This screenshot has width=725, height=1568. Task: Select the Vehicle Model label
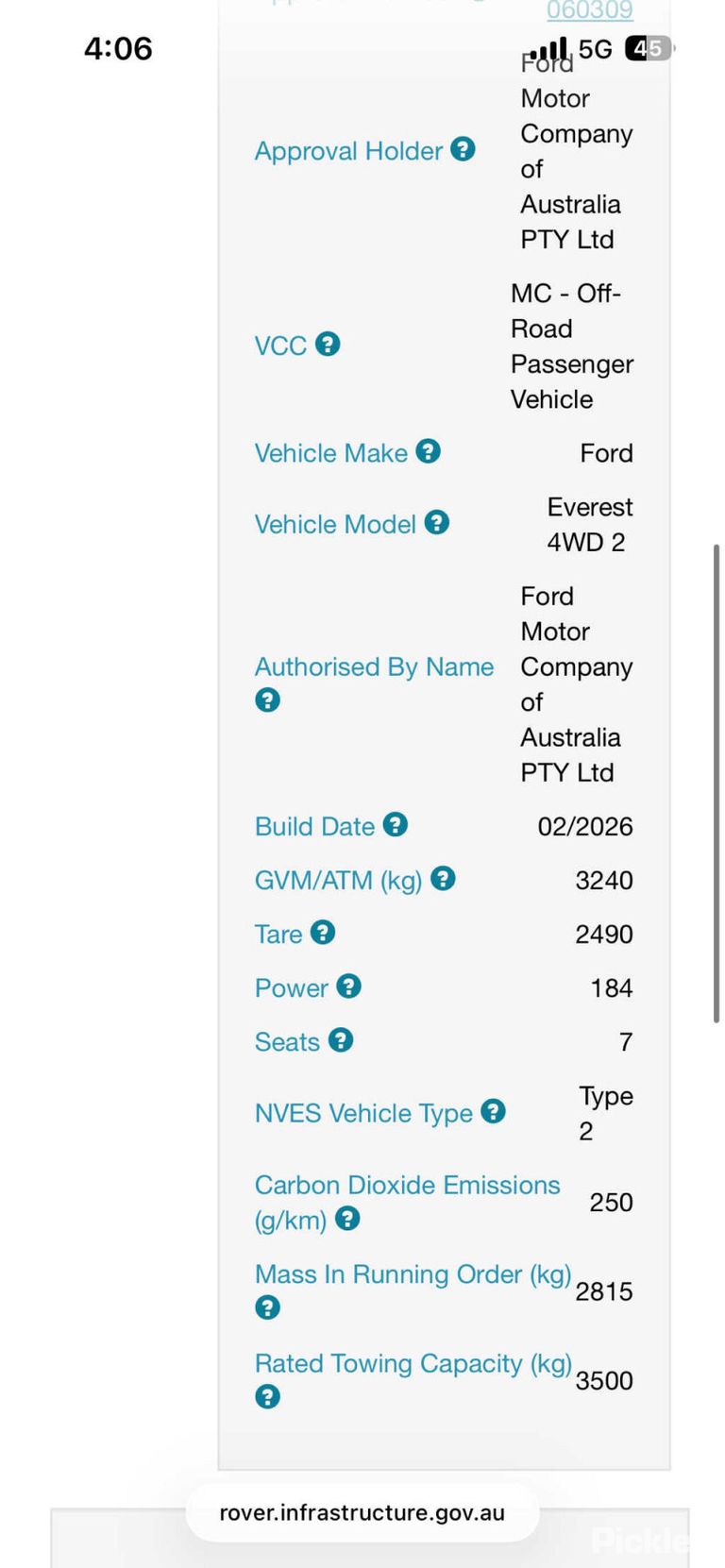coord(335,524)
